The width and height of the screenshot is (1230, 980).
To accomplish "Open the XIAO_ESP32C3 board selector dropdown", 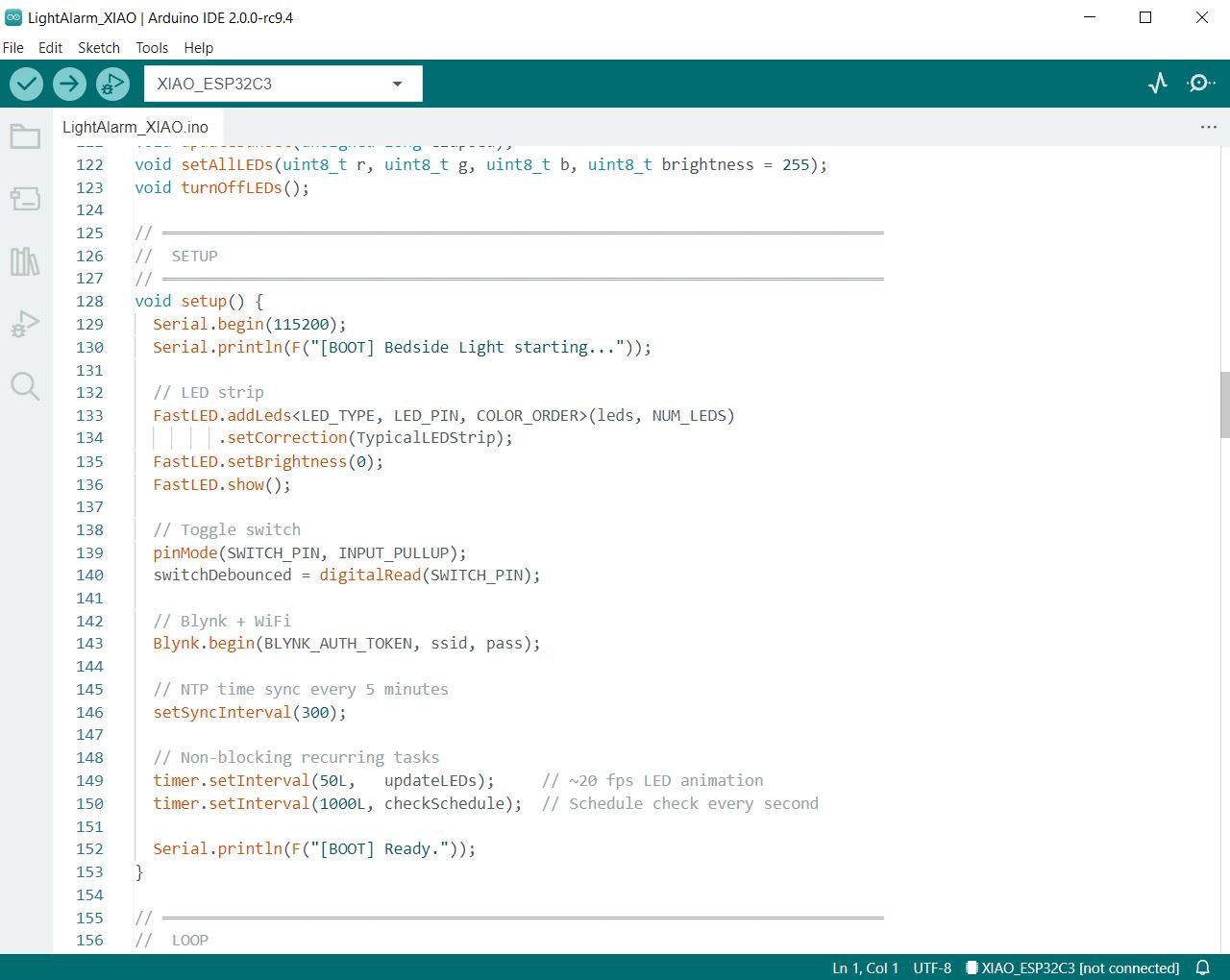I will (x=283, y=84).
